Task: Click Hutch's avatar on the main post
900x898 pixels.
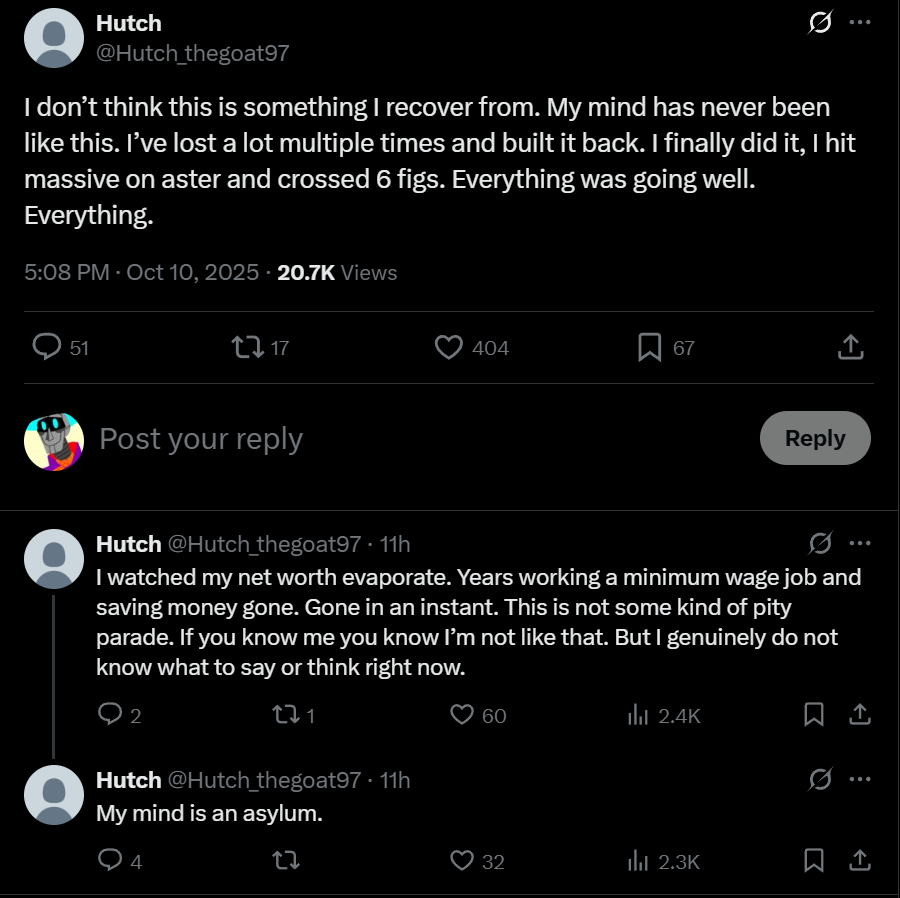Action: click(x=53, y=38)
